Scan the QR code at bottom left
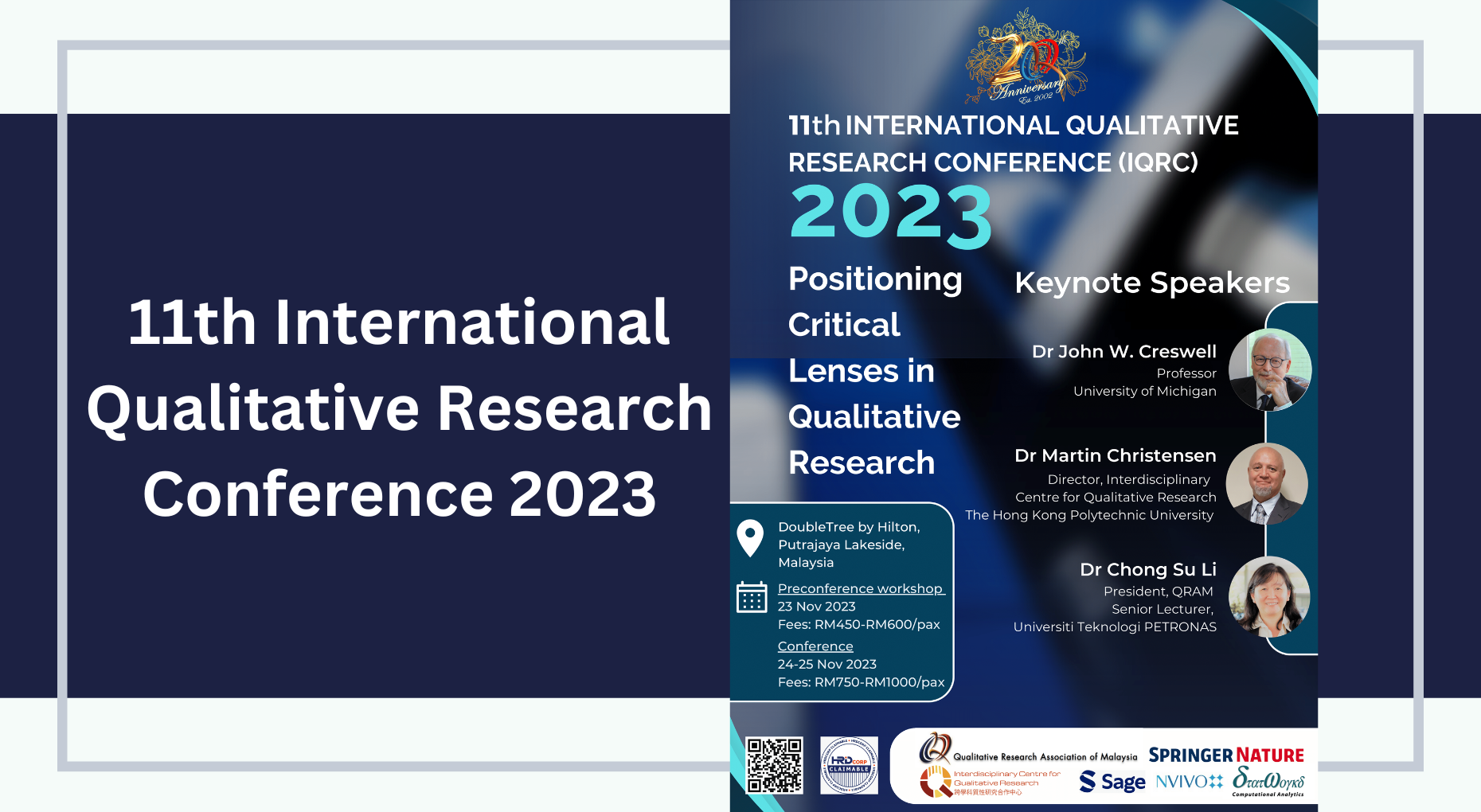Screen dimensions: 1481x812 click(x=776, y=766)
